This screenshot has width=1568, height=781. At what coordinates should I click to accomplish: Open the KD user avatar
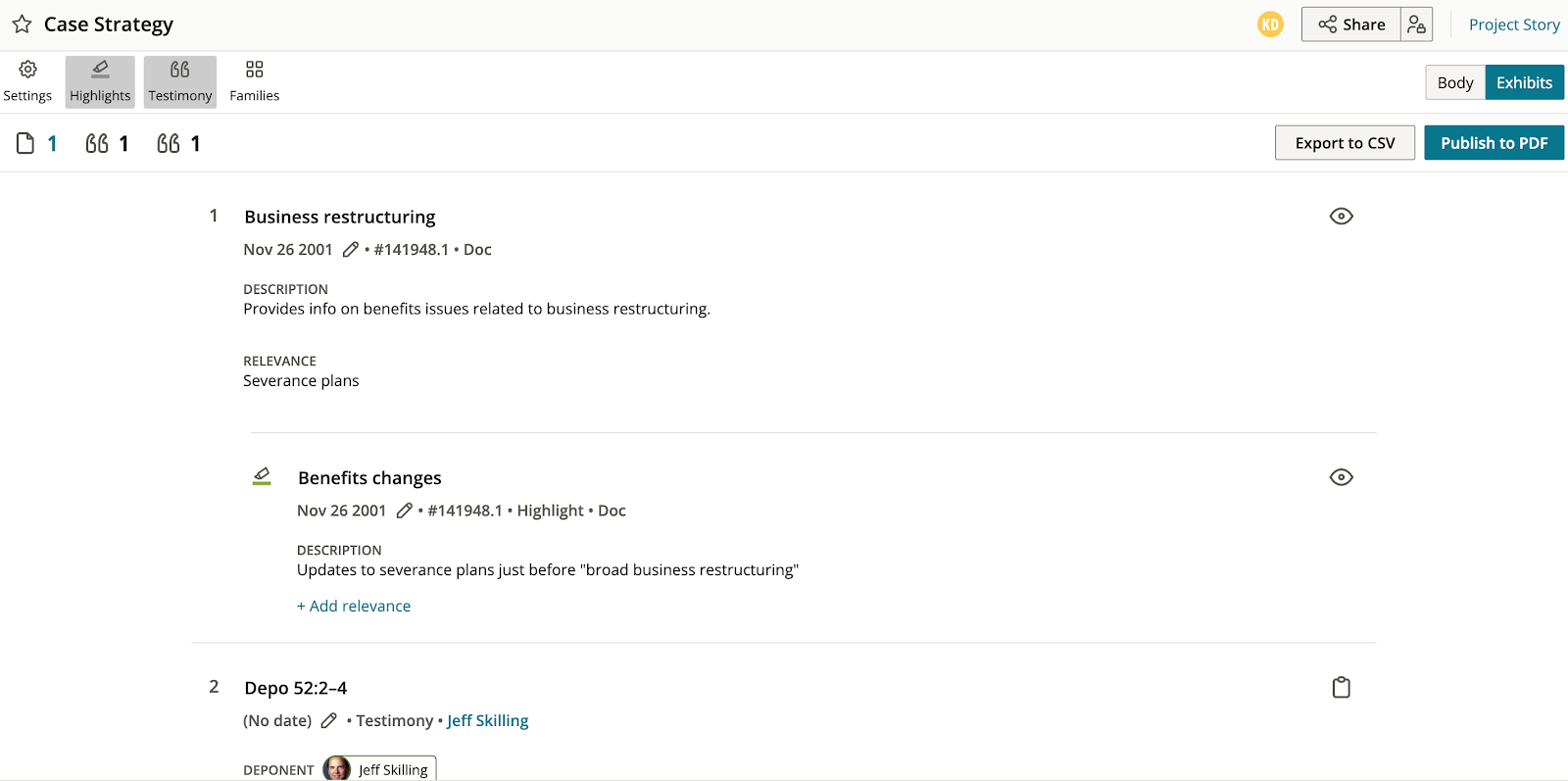point(1270,24)
